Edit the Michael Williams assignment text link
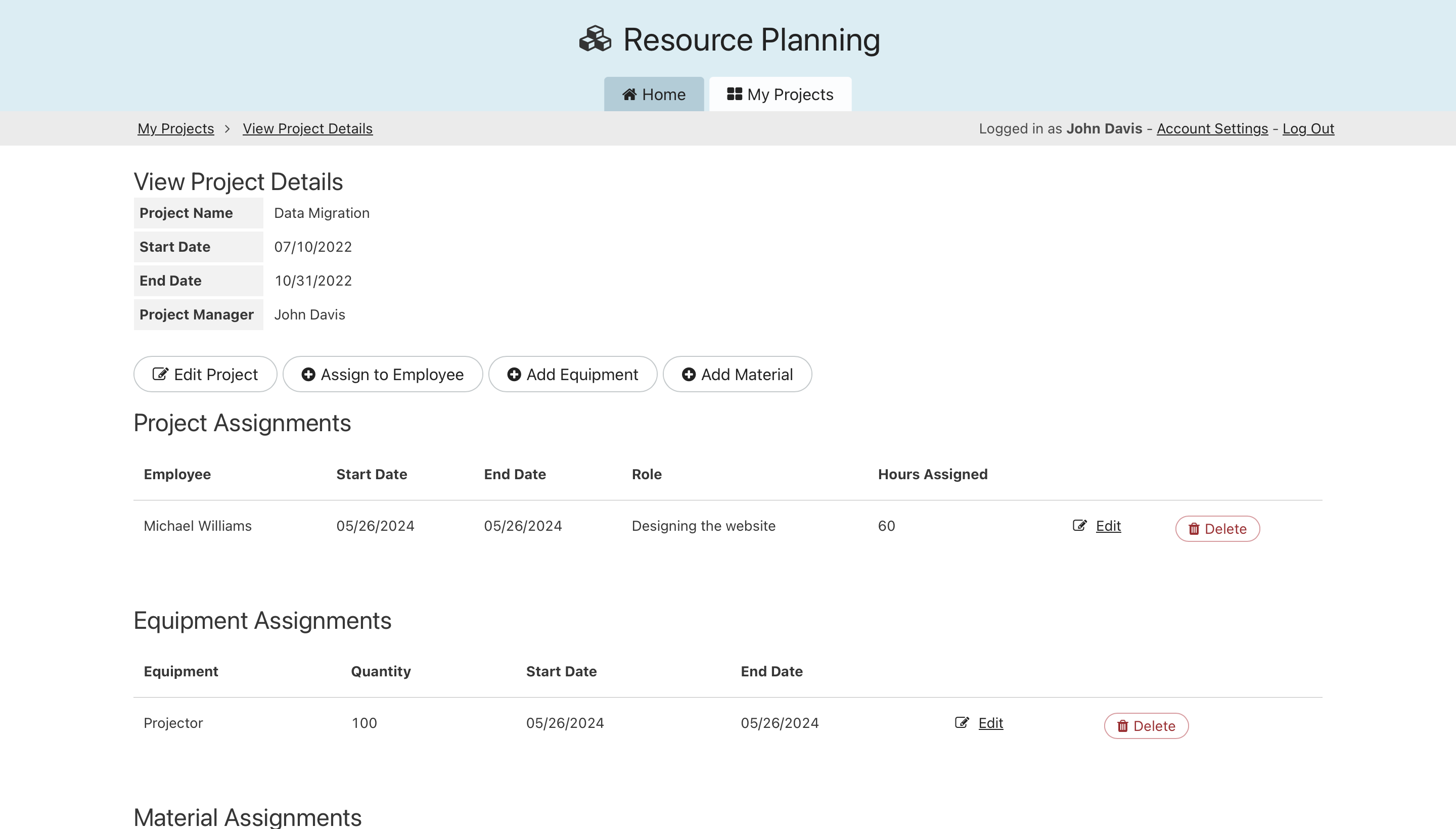 (x=1108, y=526)
